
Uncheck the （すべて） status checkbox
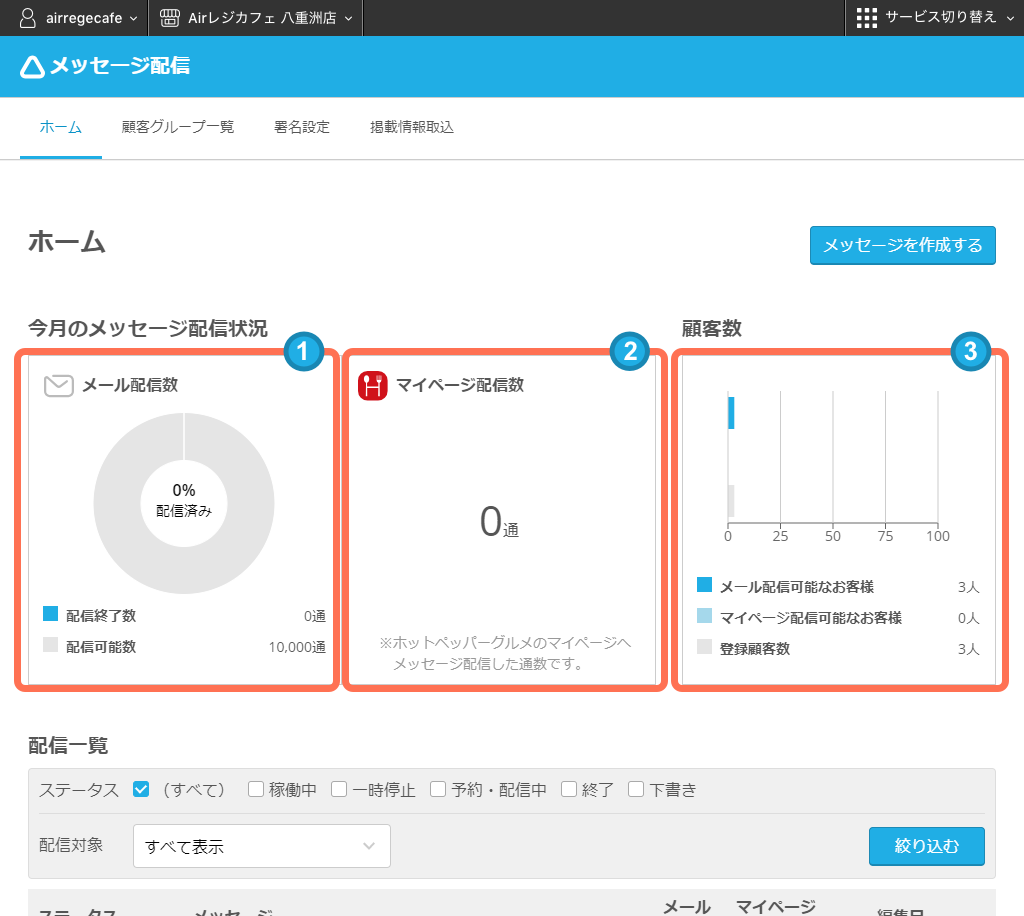pos(140,789)
